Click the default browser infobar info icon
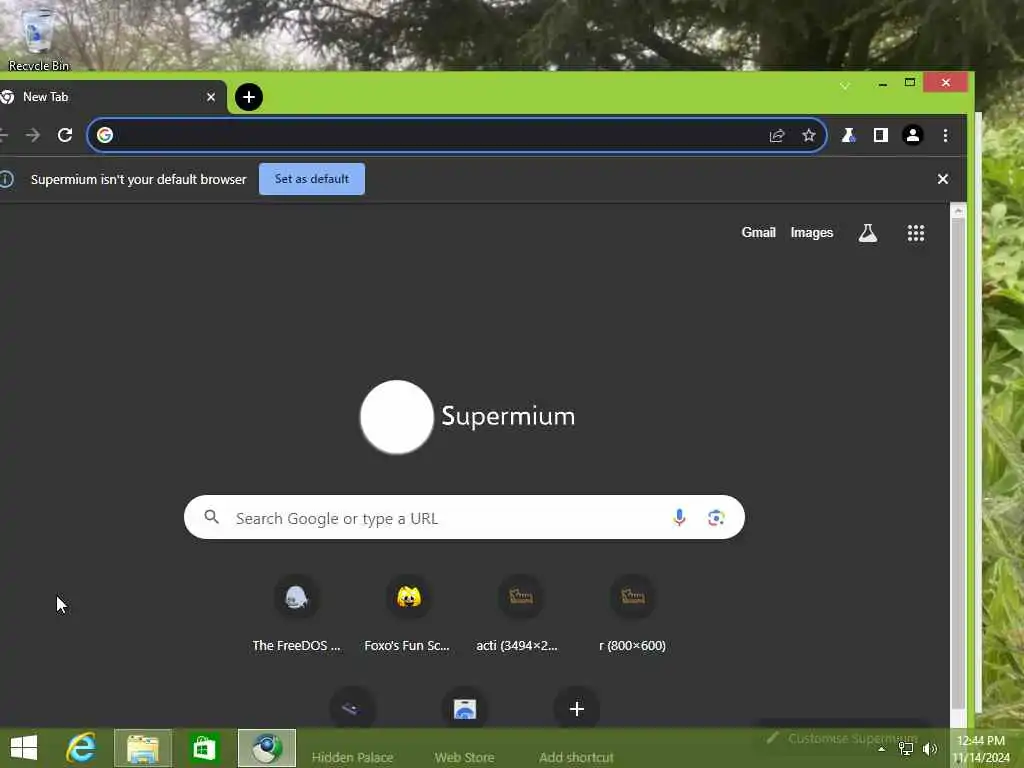 point(7,179)
